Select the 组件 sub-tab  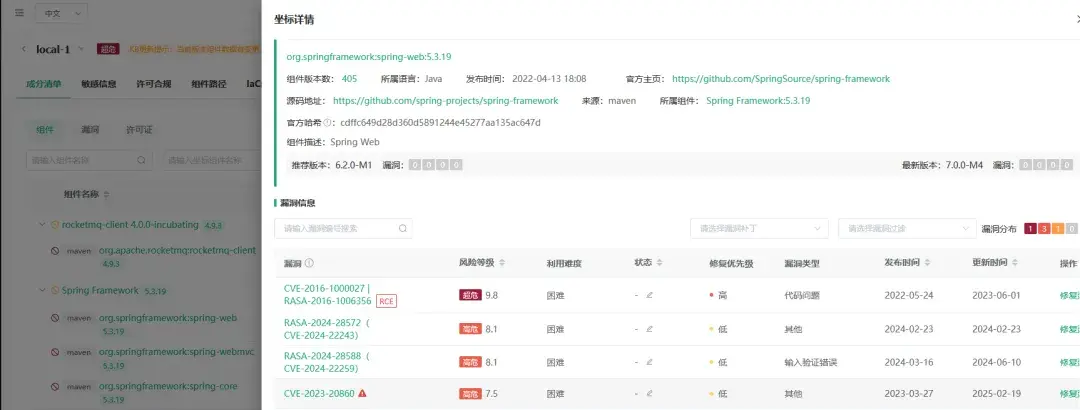[45, 130]
